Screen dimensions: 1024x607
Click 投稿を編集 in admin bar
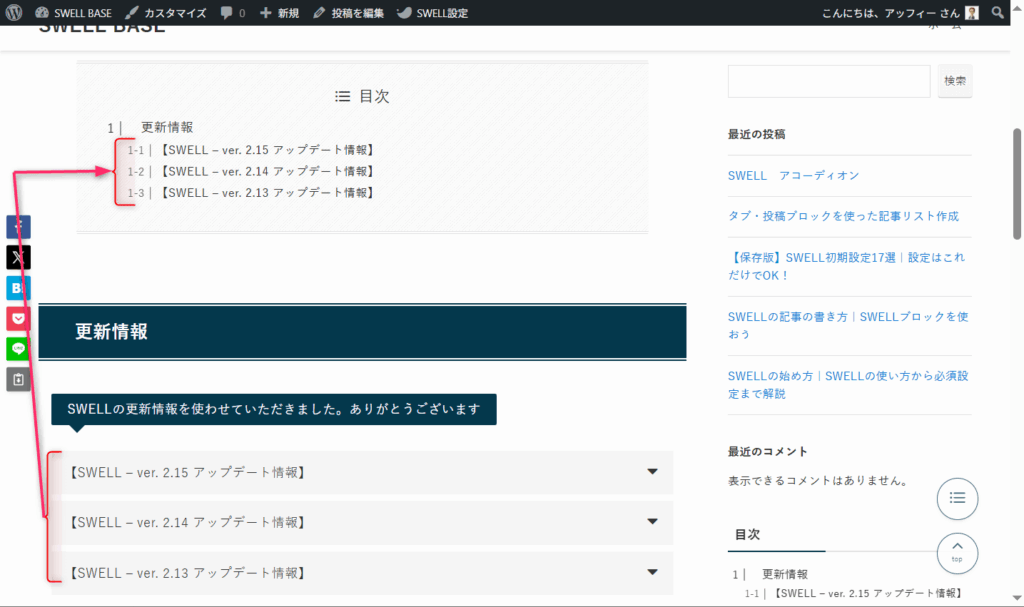[x=348, y=12]
